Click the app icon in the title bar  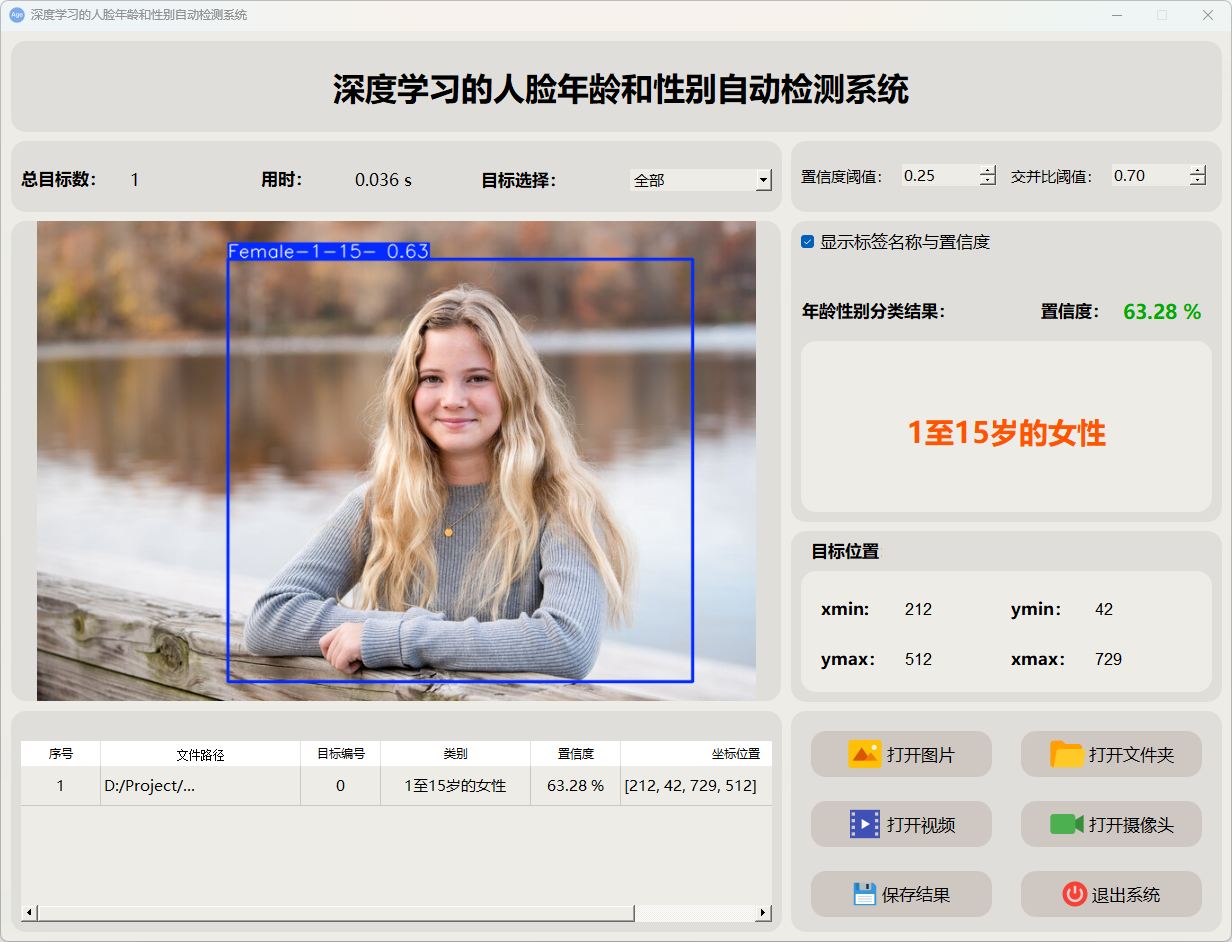17,15
